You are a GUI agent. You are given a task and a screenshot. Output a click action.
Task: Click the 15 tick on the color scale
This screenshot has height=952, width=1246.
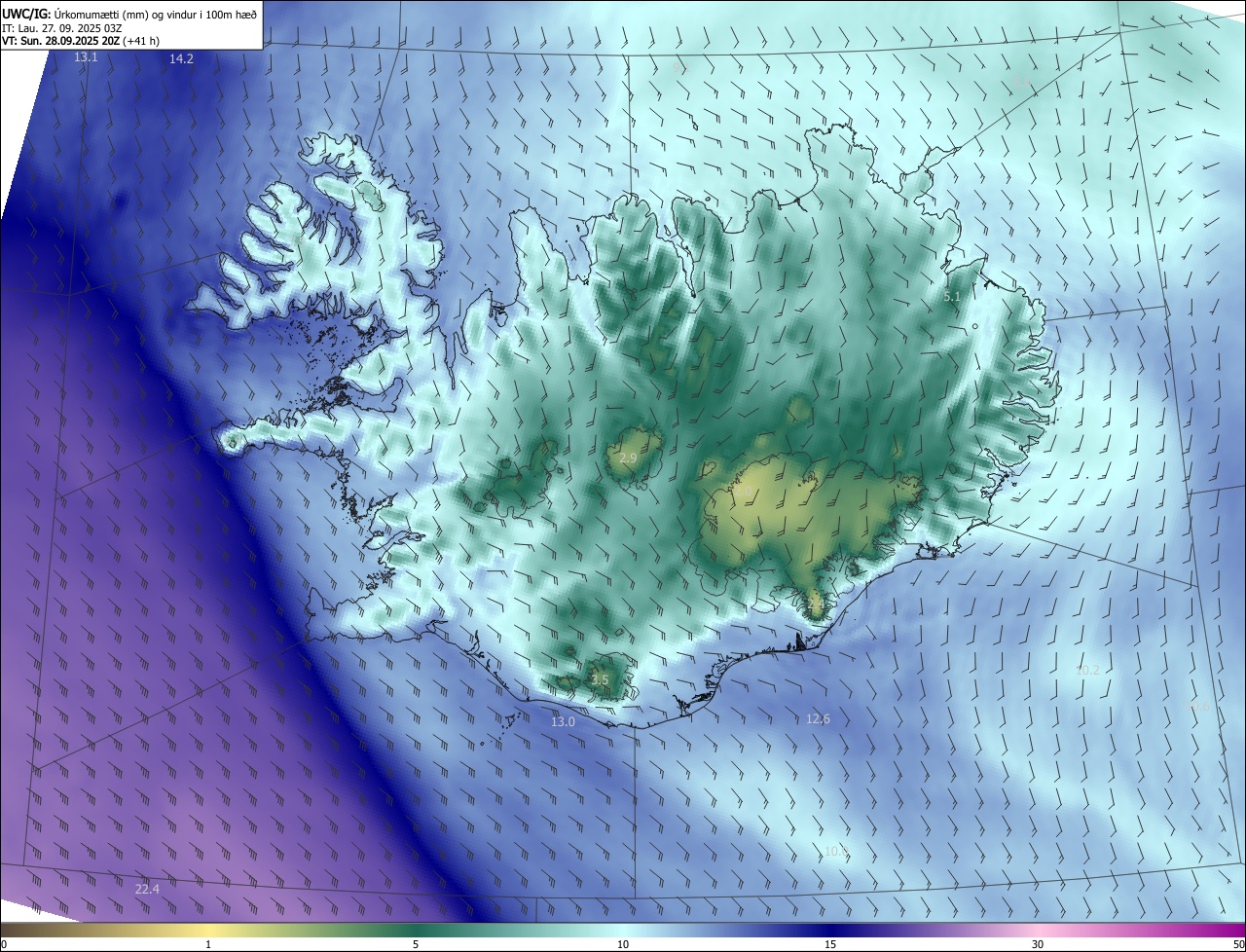coord(830,945)
